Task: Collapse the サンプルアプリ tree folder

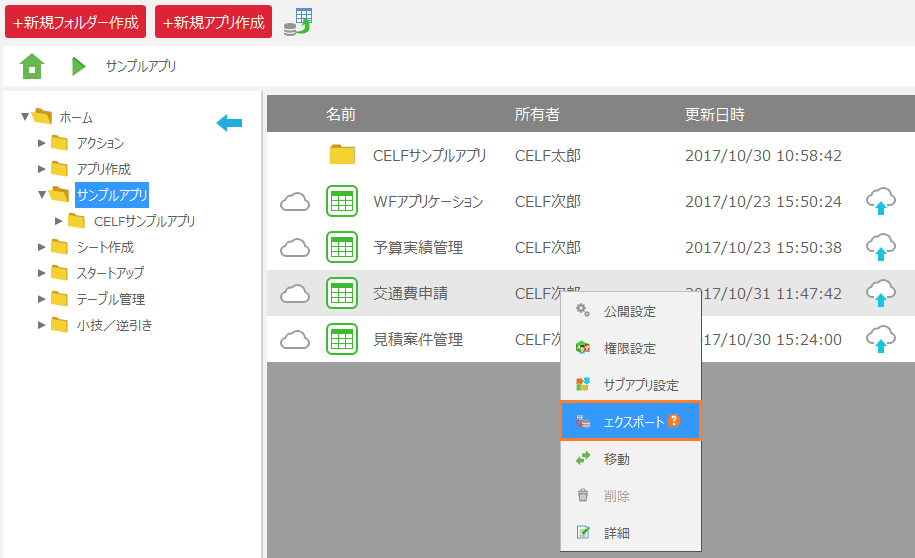Action: (x=42, y=195)
